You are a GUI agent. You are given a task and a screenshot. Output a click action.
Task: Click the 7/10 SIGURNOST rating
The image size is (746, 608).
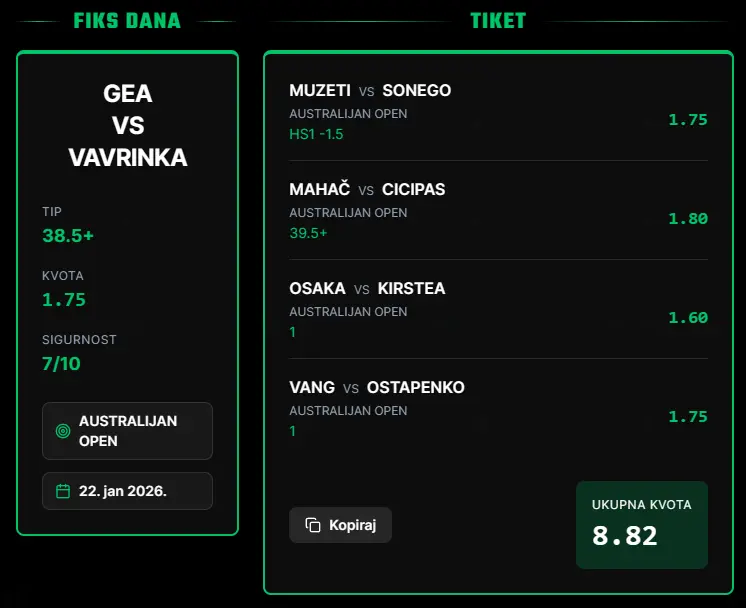point(61,363)
